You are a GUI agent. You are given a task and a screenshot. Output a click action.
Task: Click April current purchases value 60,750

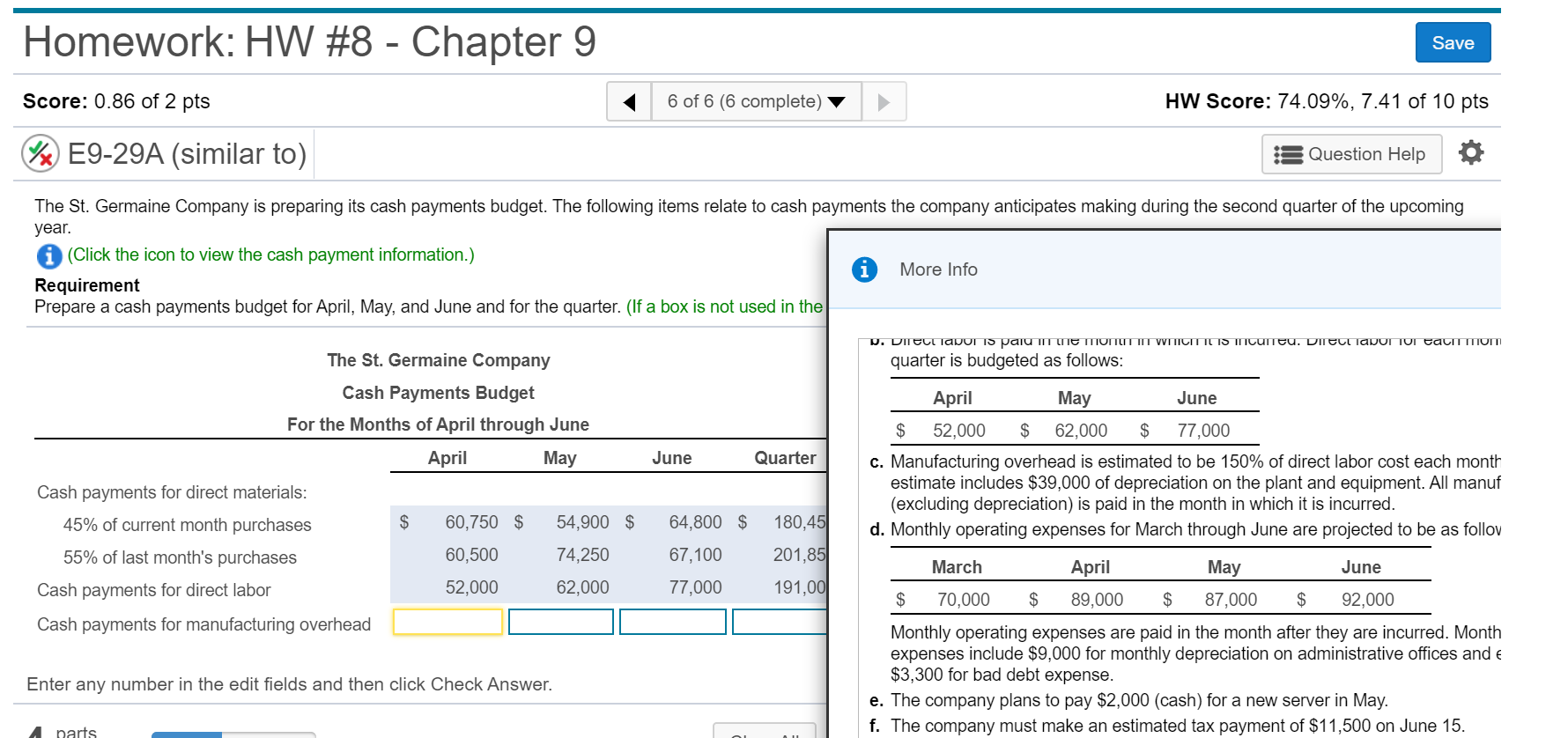pyautogui.click(x=471, y=522)
